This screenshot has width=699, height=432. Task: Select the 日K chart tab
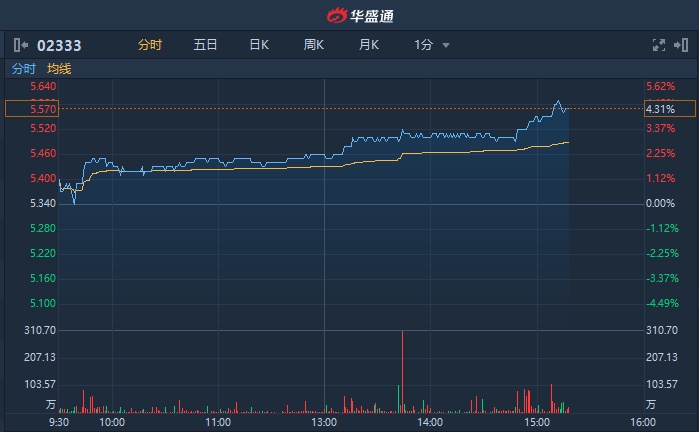pos(259,45)
